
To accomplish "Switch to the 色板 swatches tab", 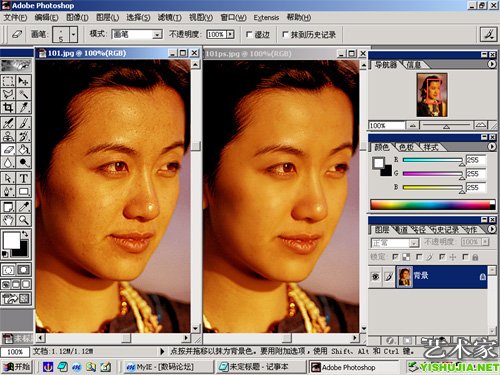I will (406, 147).
